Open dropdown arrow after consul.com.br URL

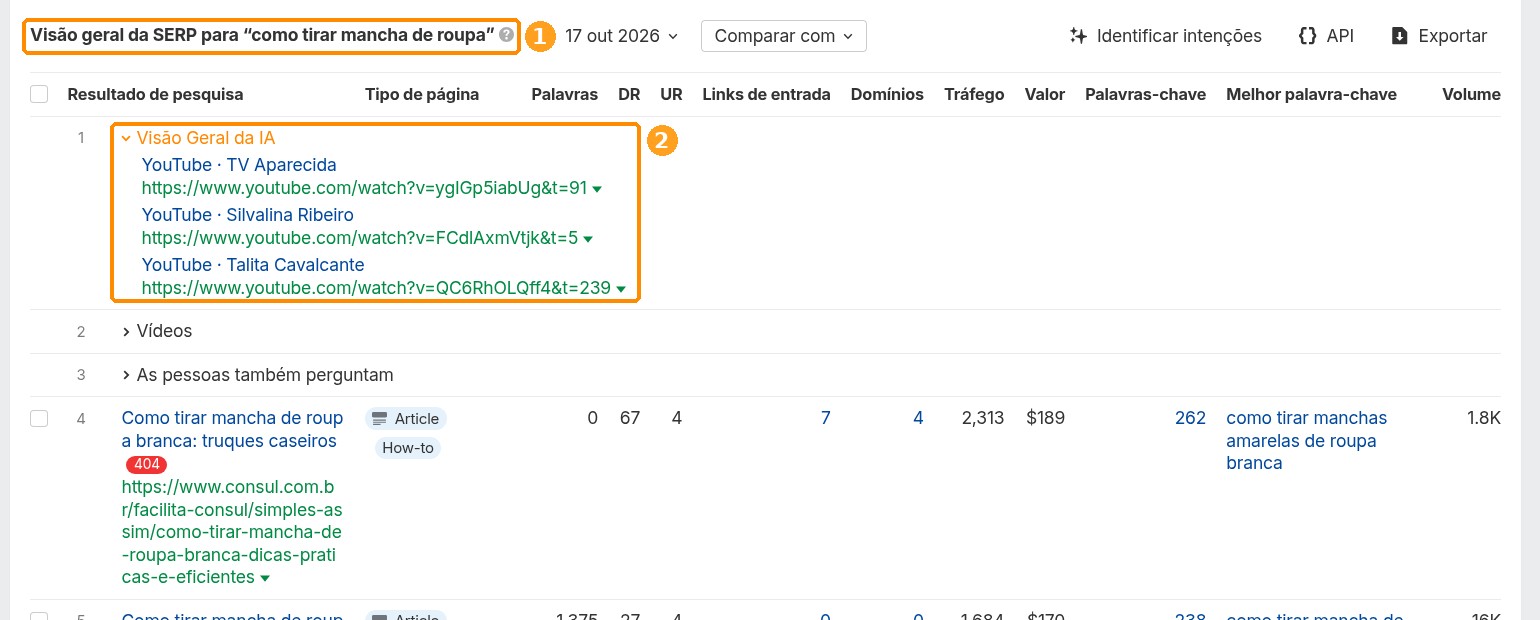pyautogui.click(x=265, y=578)
